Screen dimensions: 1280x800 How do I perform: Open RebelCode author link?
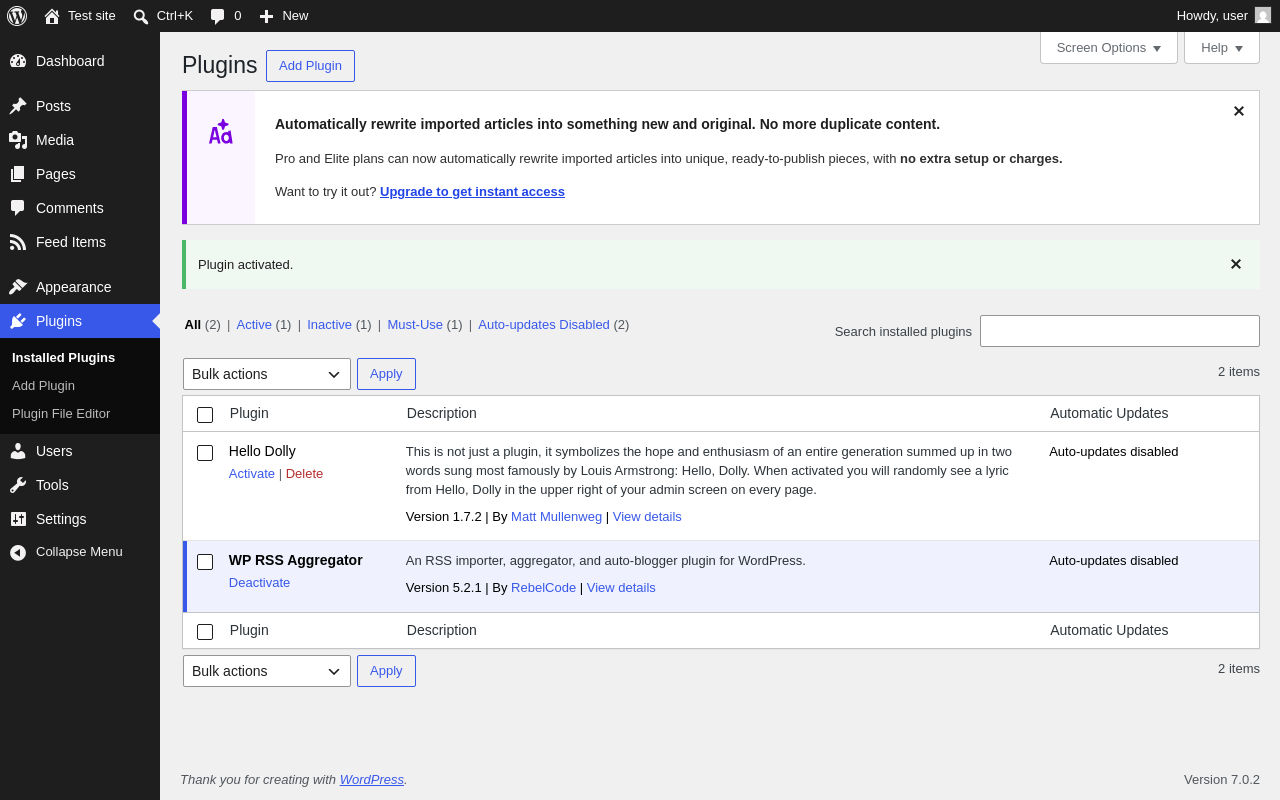coord(543,587)
